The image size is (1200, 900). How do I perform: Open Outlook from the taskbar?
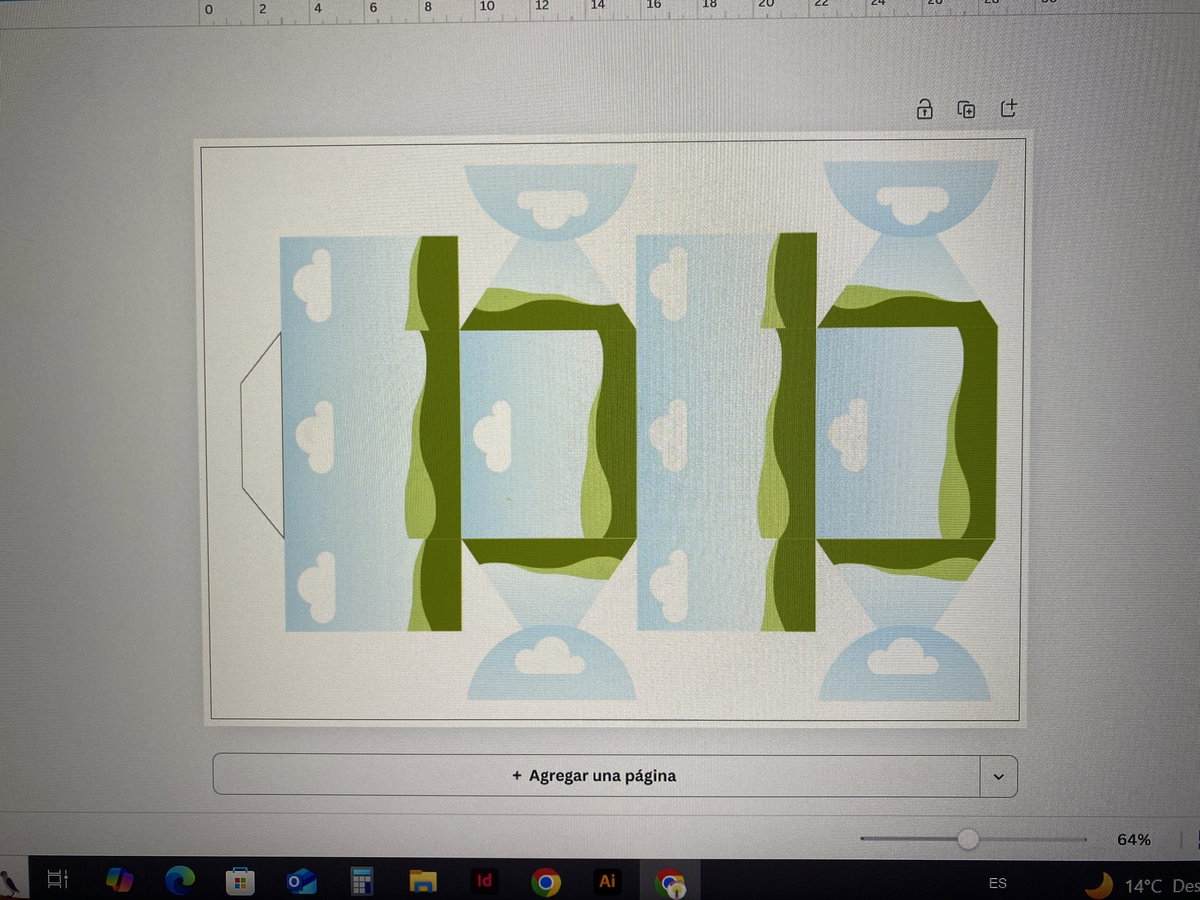point(301,881)
